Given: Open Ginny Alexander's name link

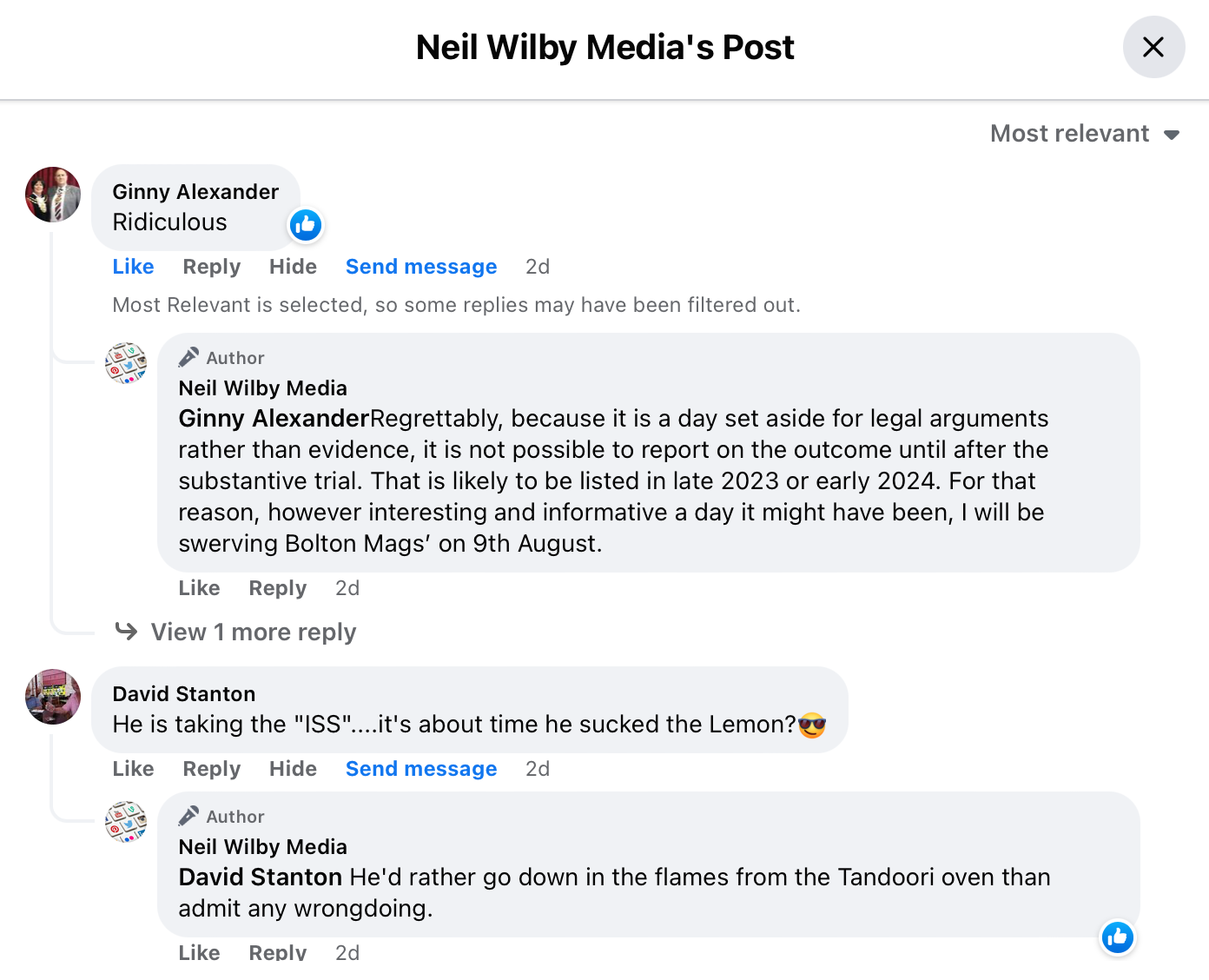Looking at the screenshot, I should 195,192.
